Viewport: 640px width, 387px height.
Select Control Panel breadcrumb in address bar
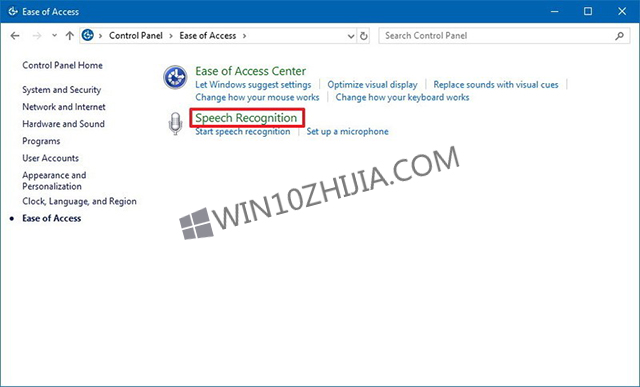136,36
